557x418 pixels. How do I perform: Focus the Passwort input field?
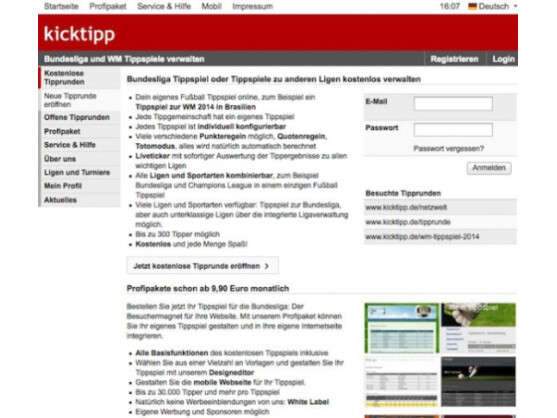pos(453,130)
